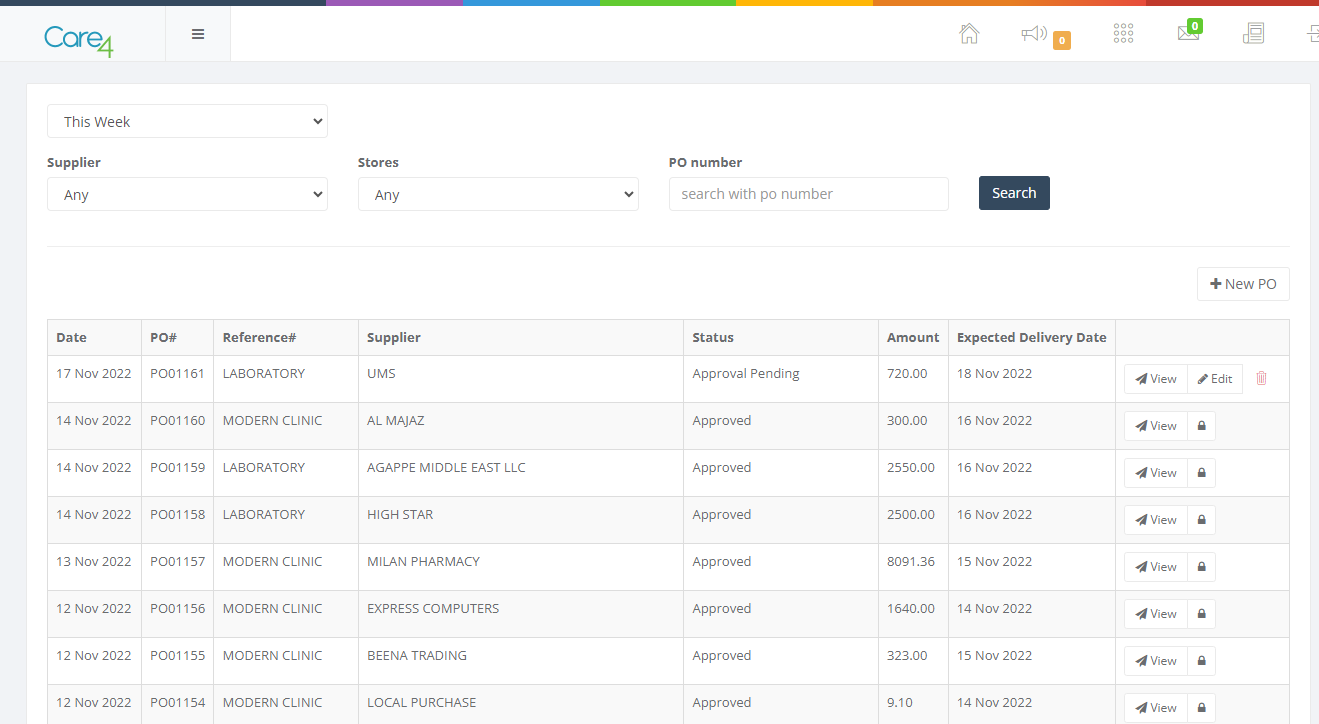Click the lock icon for PO01159
Image resolution: width=1319 pixels, height=724 pixels.
click(1201, 473)
